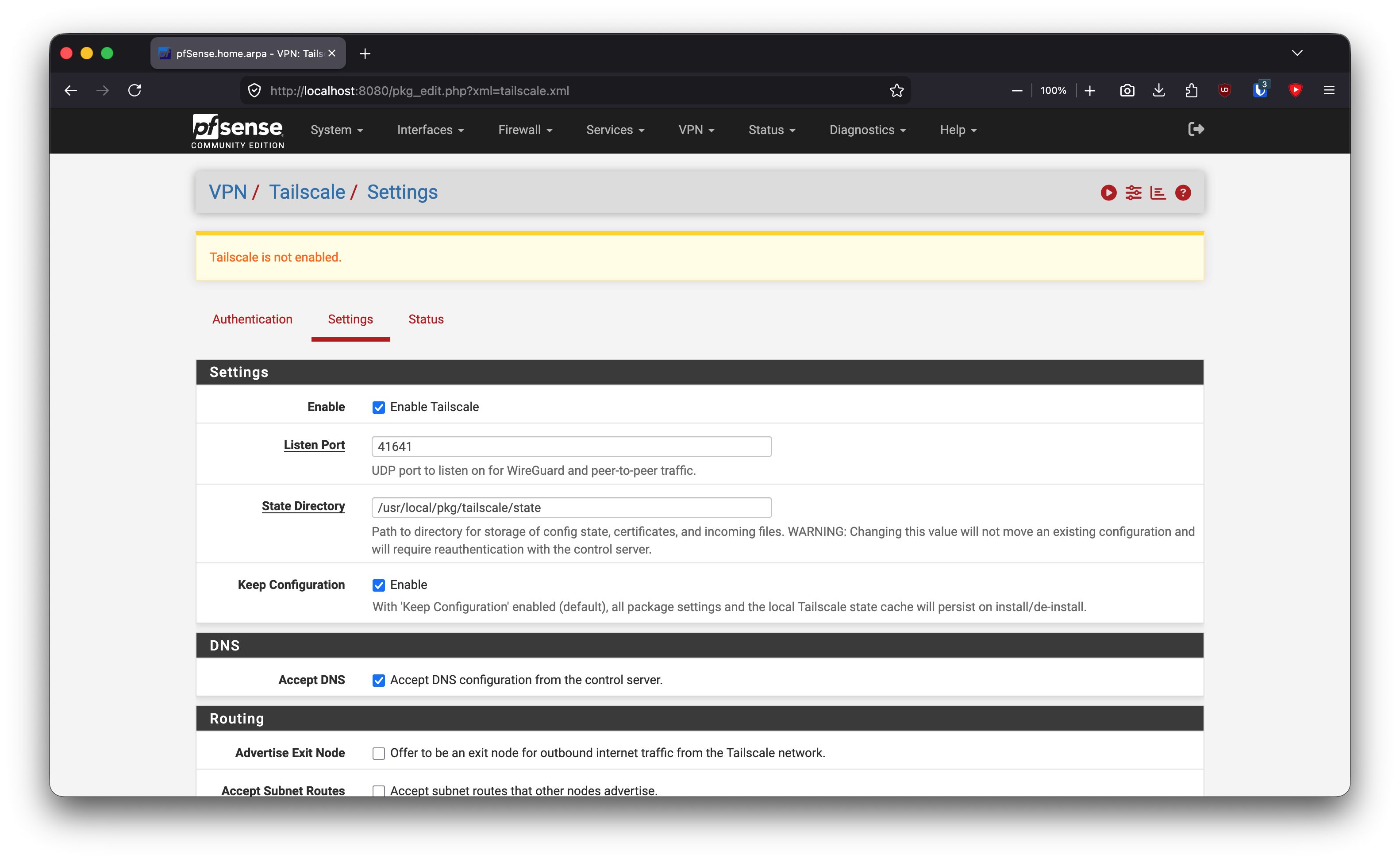Click the red help question mark icon
Viewport: 1400px width, 862px height.
(x=1183, y=192)
